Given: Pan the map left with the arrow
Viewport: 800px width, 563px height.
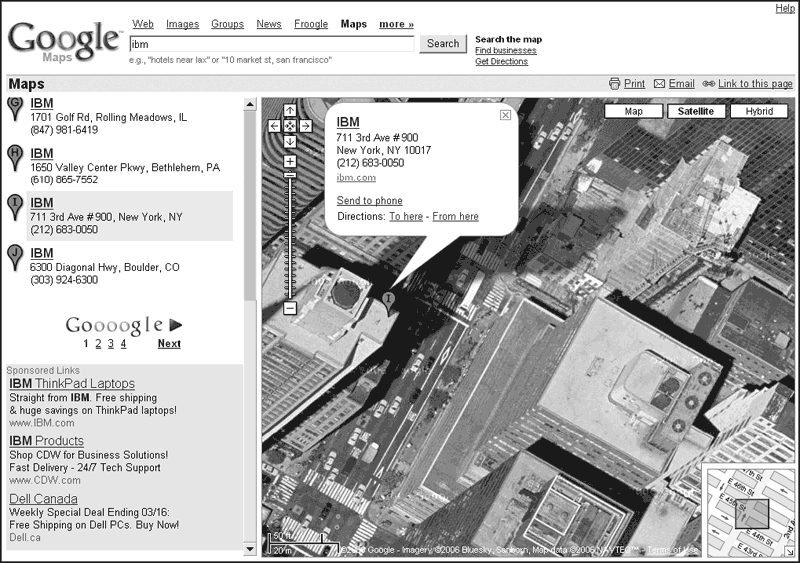Looking at the screenshot, I should [275, 126].
